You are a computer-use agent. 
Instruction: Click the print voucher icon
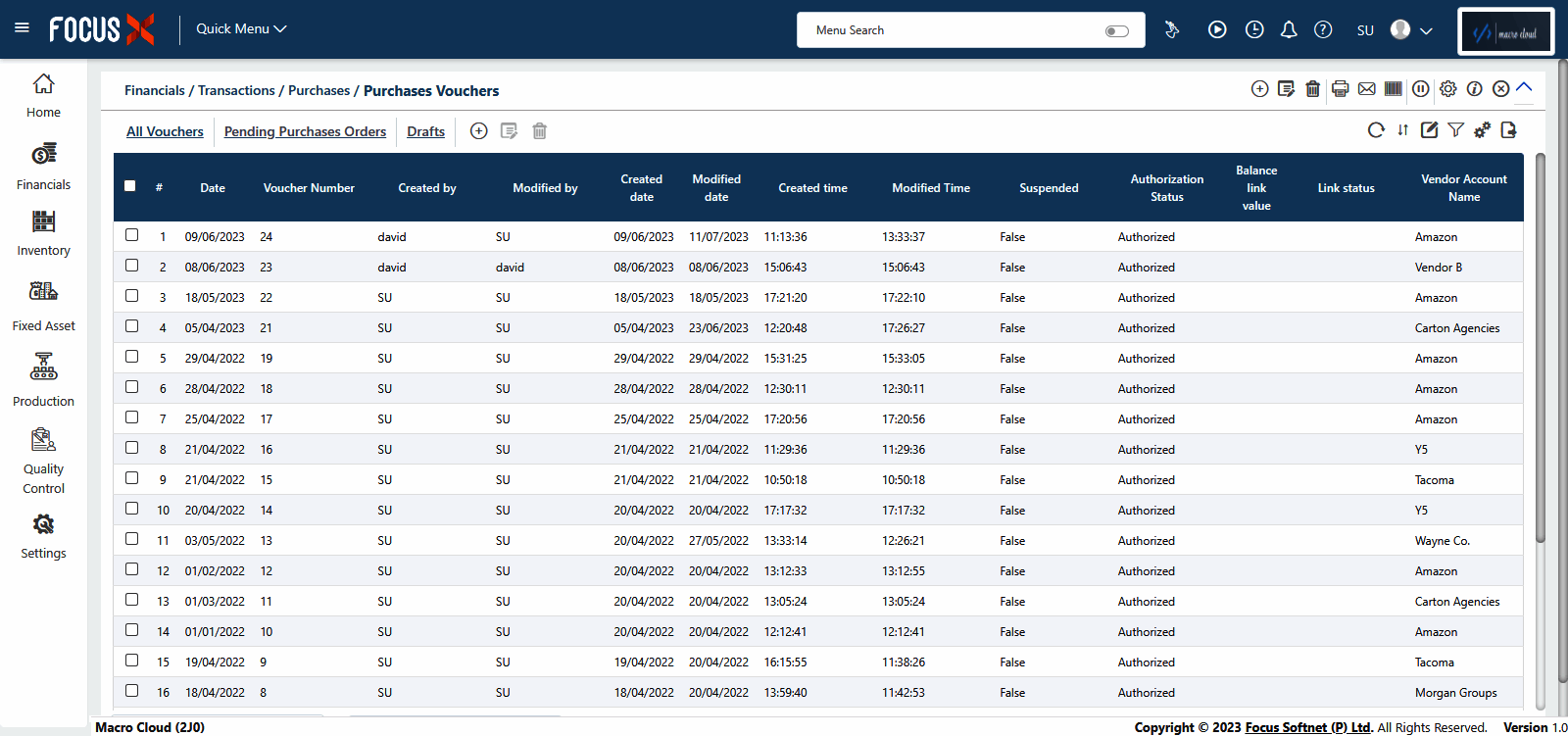point(1340,89)
